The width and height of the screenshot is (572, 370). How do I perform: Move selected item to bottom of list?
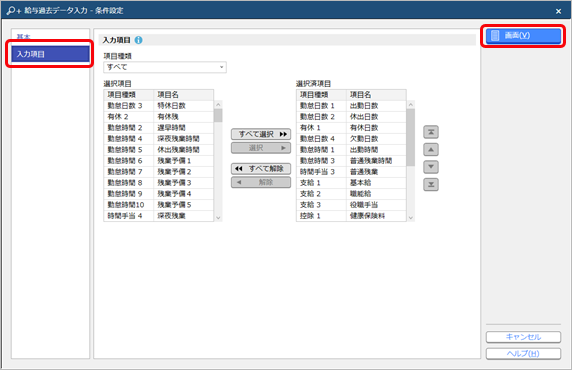pos(431,184)
